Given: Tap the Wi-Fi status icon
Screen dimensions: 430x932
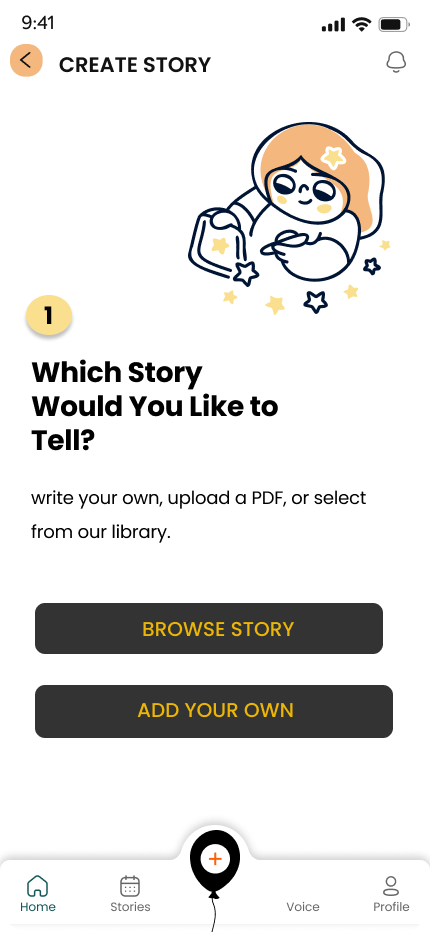Looking at the screenshot, I should (361, 24).
